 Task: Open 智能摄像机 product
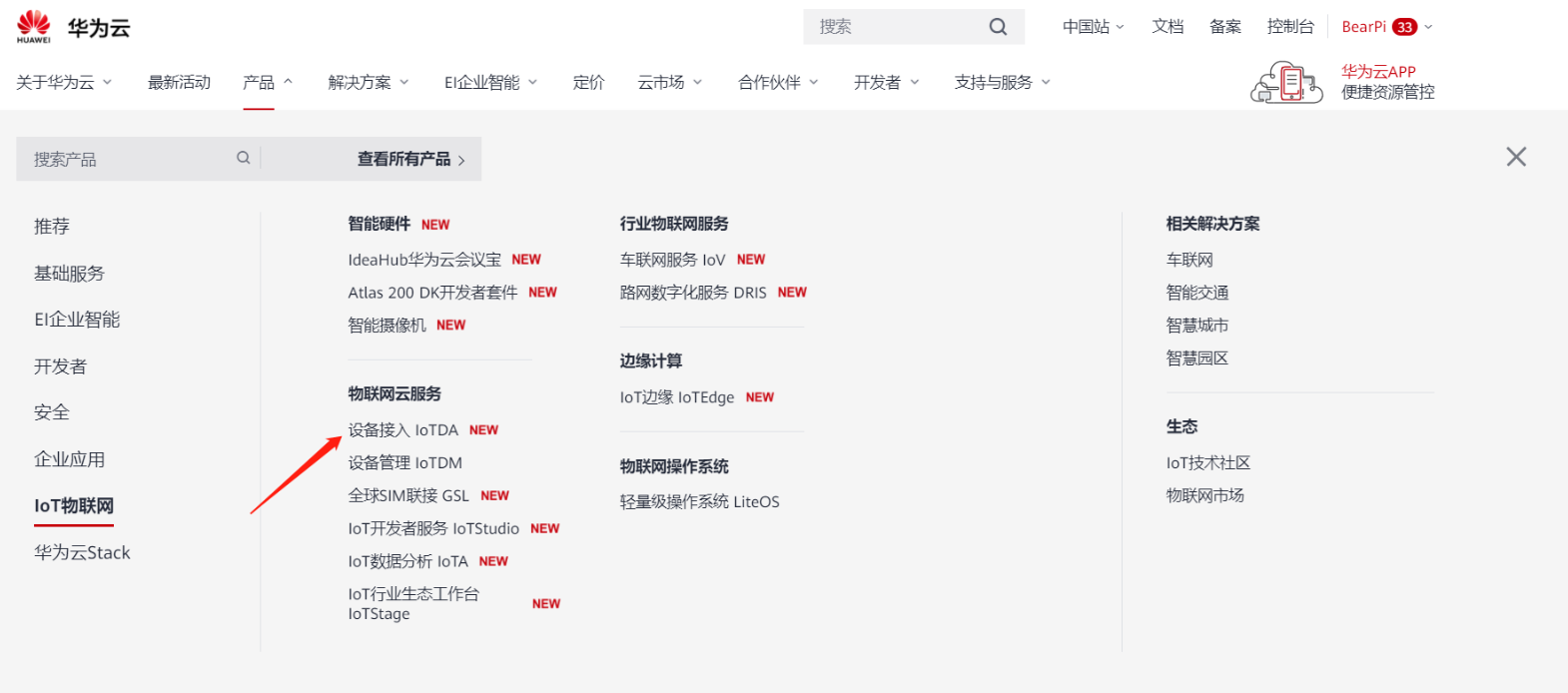(387, 326)
